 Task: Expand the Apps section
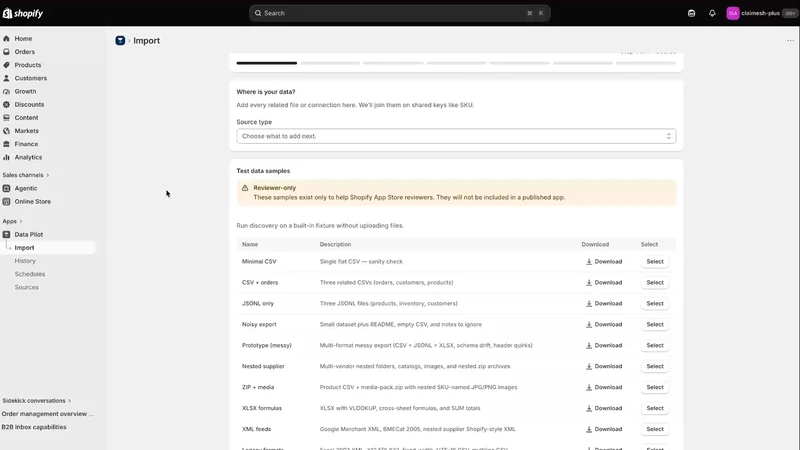pyautogui.click(x=12, y=221)
